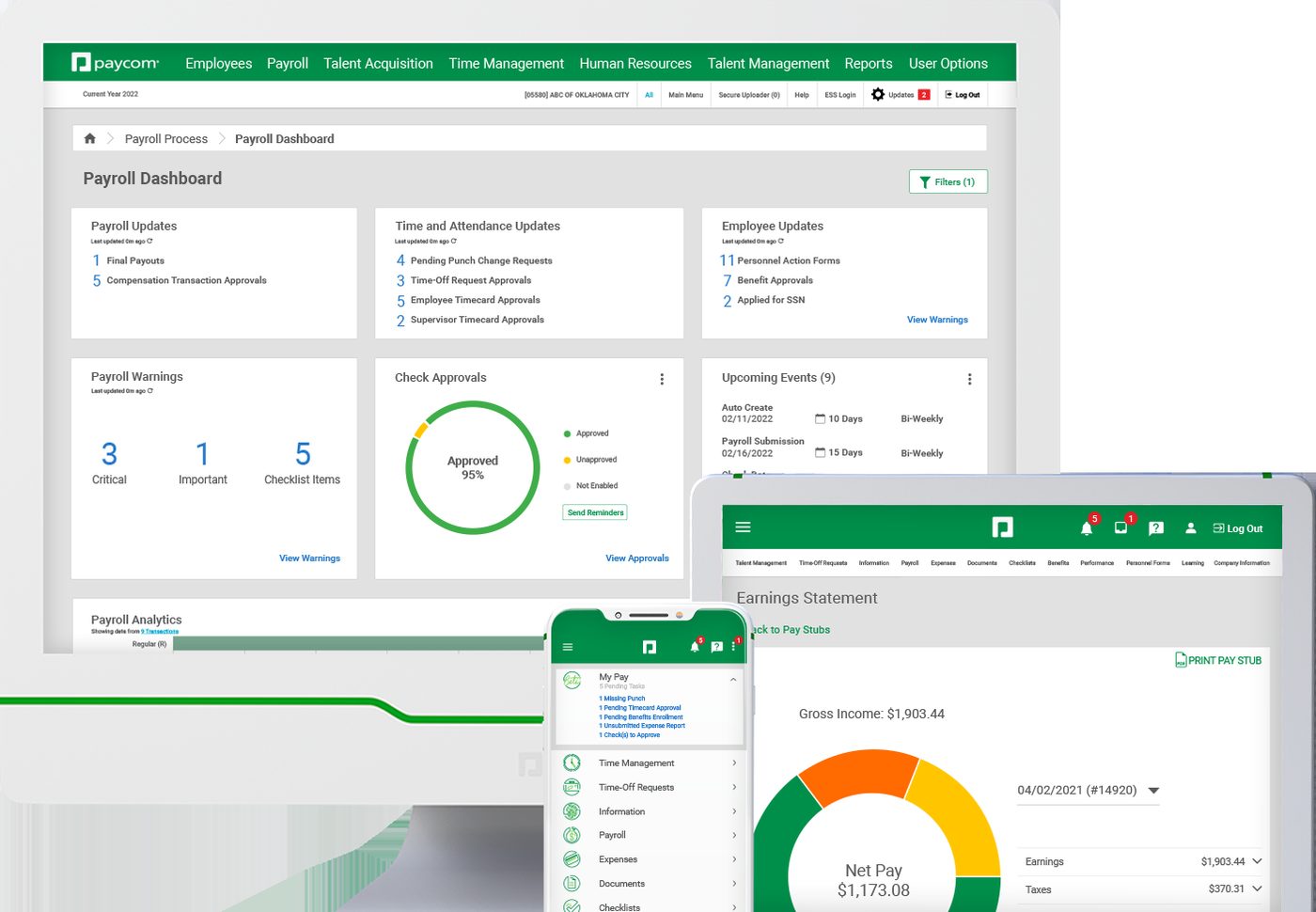Tap the My Pay icon on the phone
The height and width of the screenshot is (912, 1316).
tap(572, 680)
